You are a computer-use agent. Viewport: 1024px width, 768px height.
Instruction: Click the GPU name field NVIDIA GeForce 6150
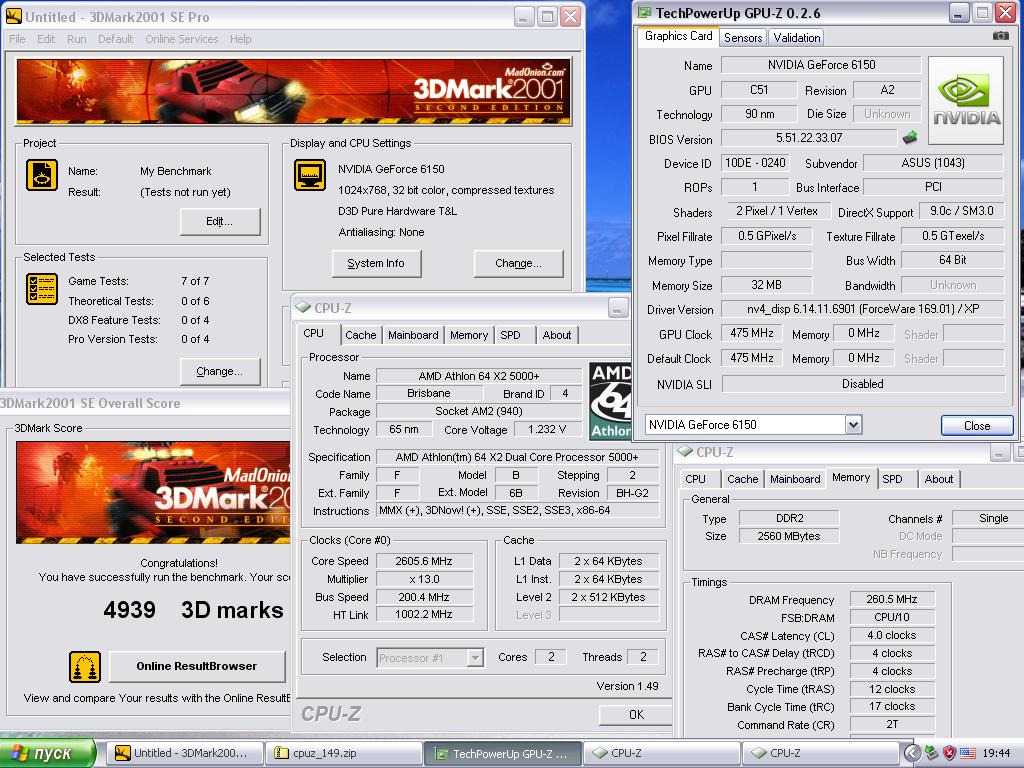(x=821, y=65)
